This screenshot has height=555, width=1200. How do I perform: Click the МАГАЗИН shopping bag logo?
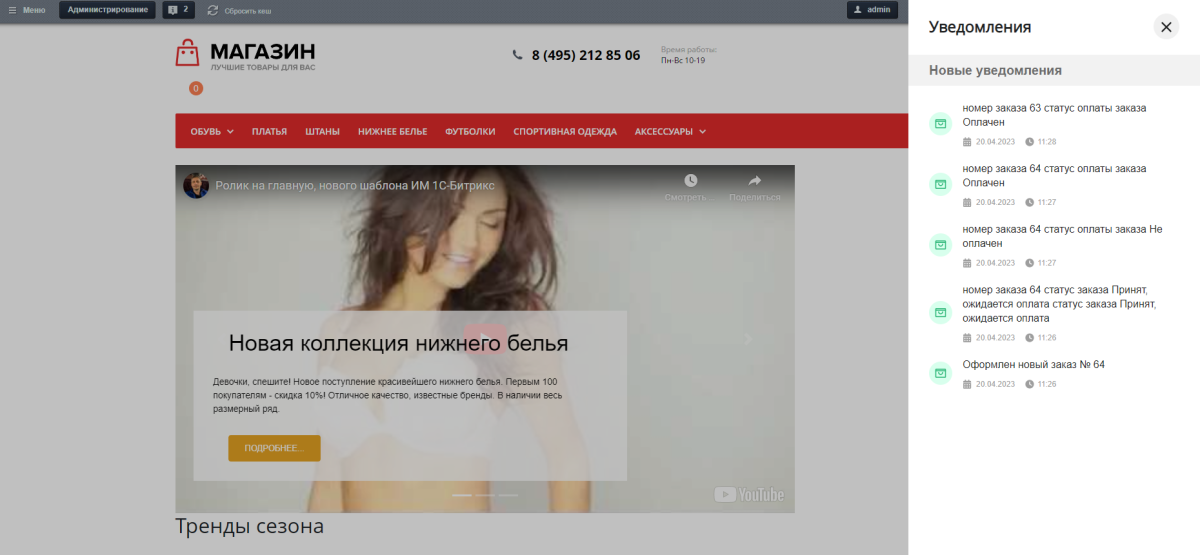[187, 53]
